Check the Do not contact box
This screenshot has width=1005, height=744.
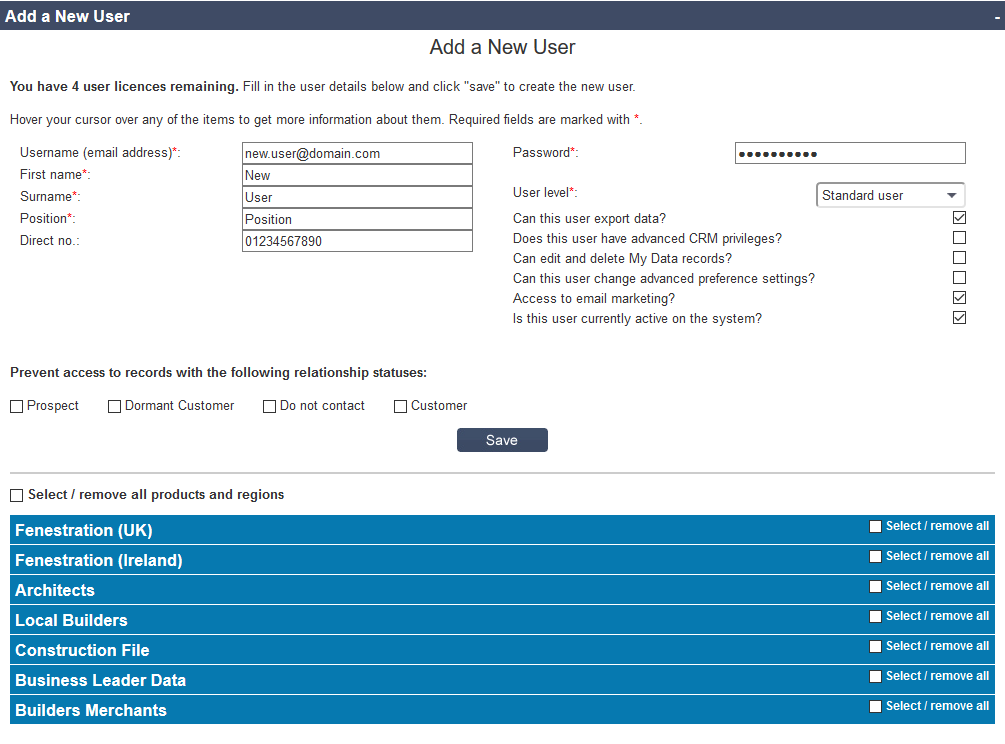click(x=269, y=405)
